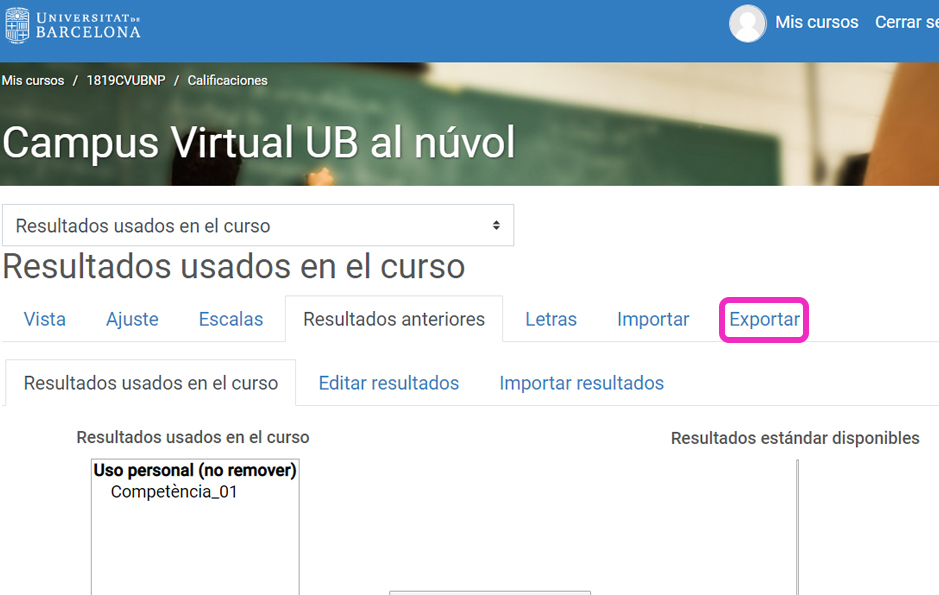Switch to the Vista tab

45,320
